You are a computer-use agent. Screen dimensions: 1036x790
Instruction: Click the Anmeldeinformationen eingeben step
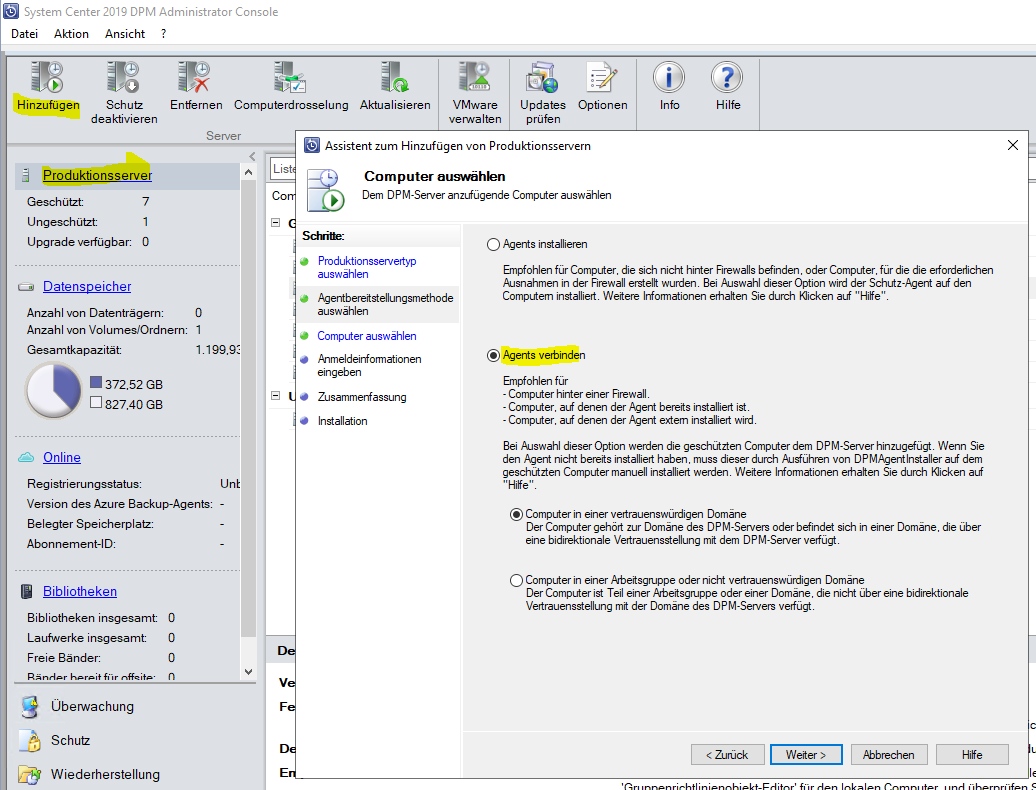pyautogui.click(x=369, y=365)
